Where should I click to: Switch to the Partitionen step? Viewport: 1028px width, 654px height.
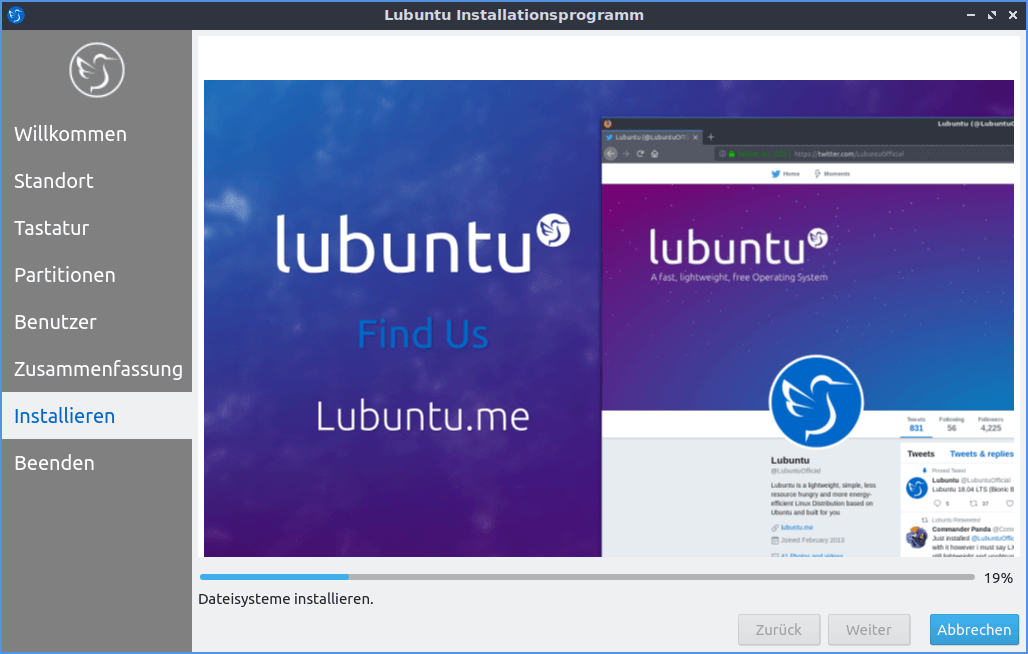tap(97, 275)
